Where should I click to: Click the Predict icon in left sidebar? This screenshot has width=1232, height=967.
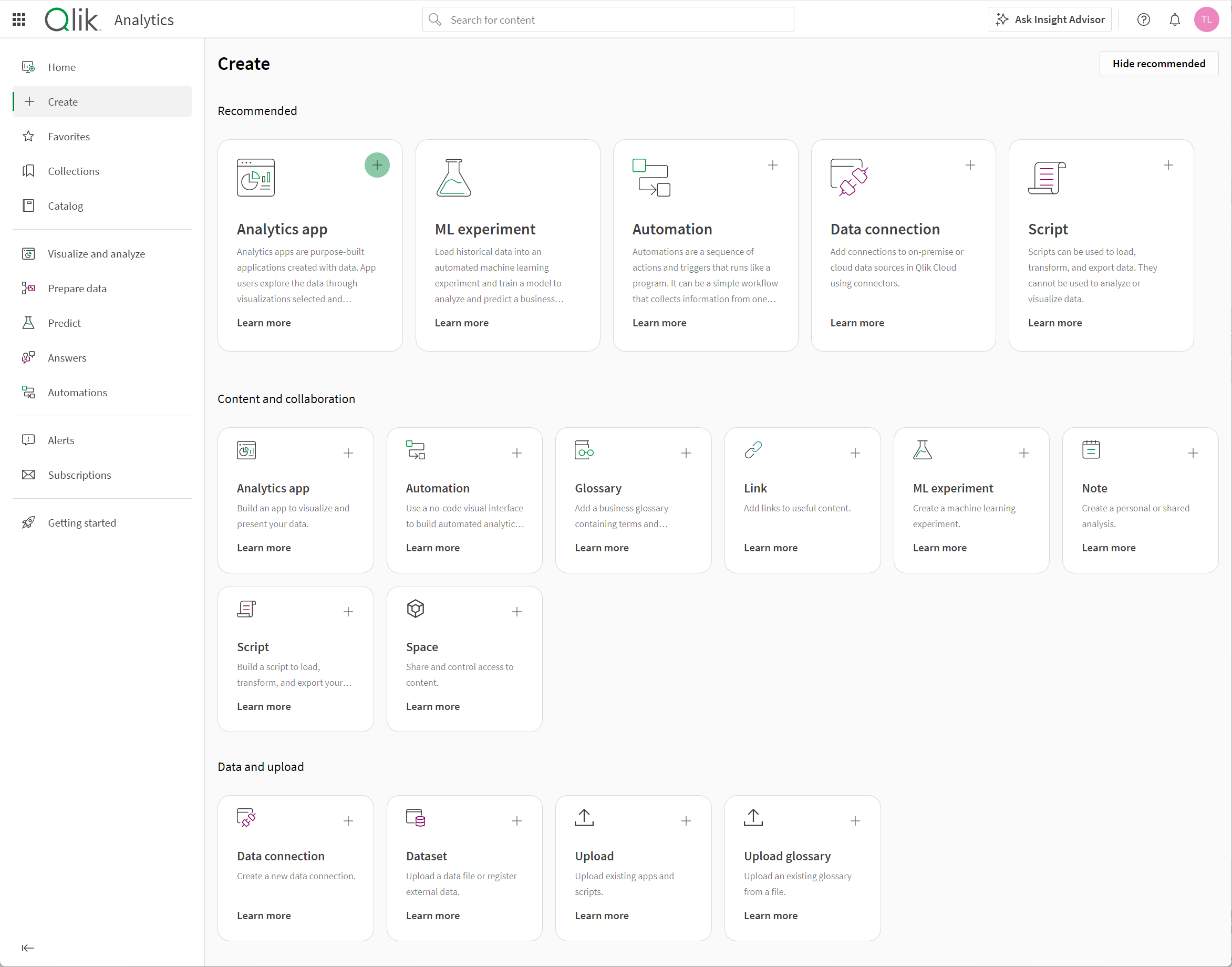[29, 323]
